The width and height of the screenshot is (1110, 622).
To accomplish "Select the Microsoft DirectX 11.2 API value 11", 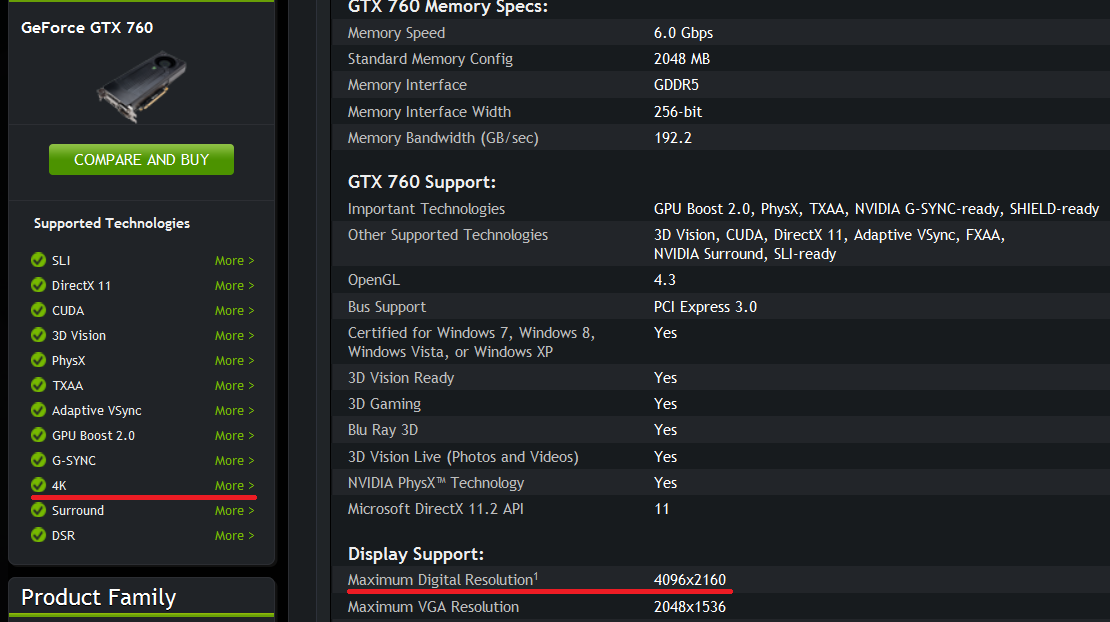I will point(662,509).
